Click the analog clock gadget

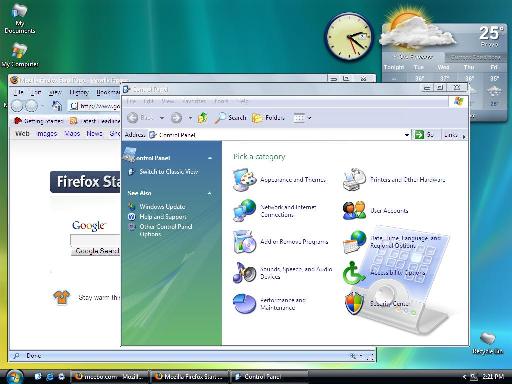coord(349,37)
